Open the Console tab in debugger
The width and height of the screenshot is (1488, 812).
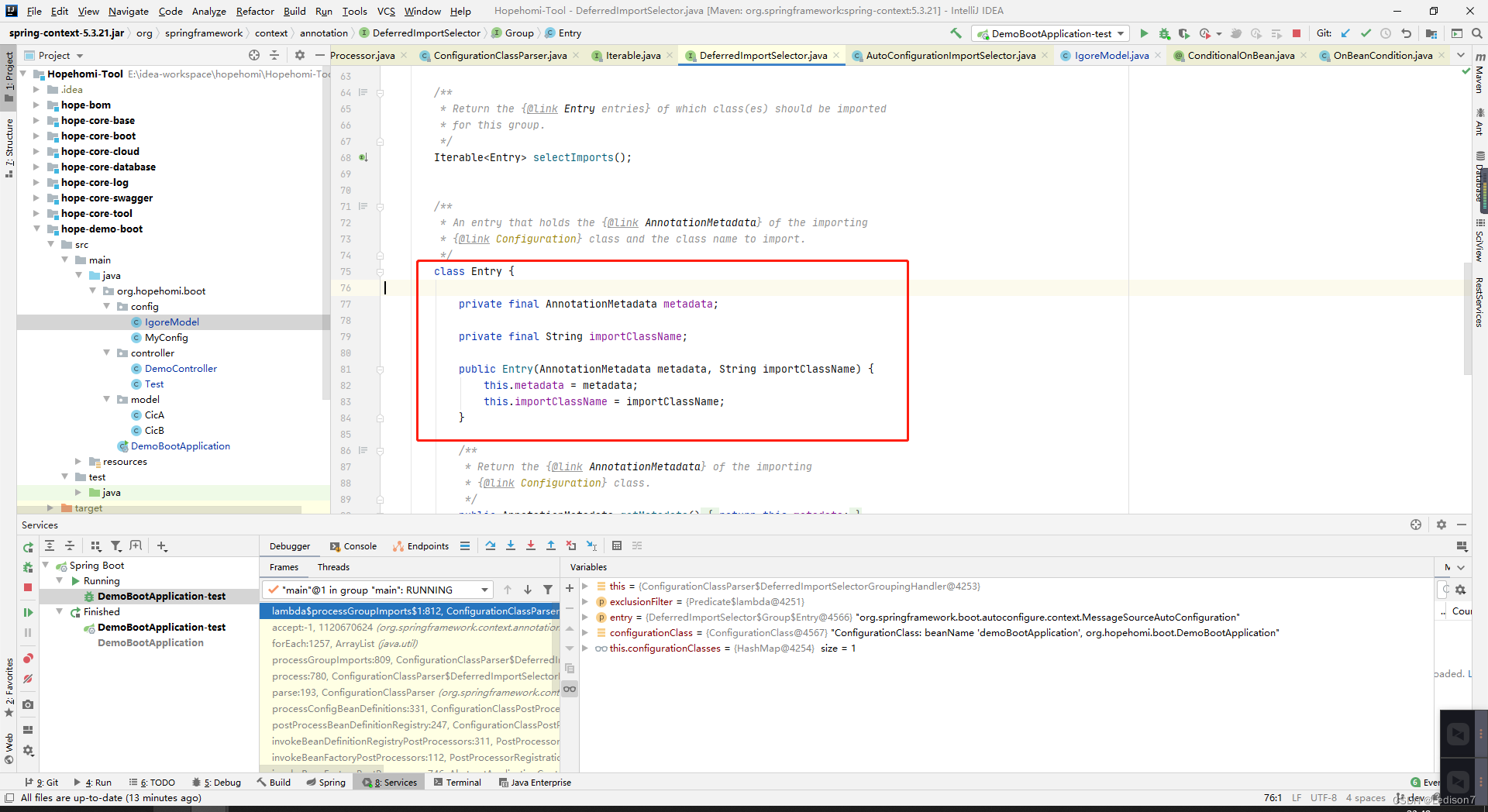coord(353,546)
